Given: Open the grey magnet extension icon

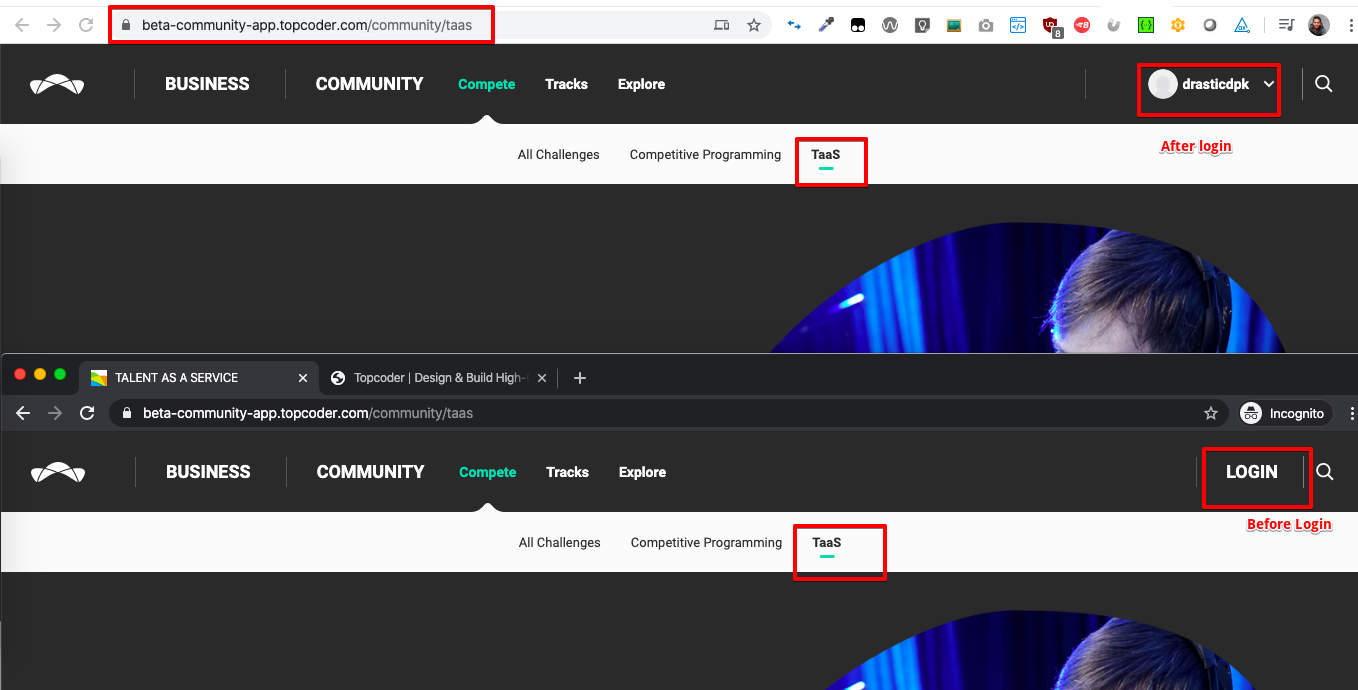Looking at the screenshot, I should click(1114, 26).
